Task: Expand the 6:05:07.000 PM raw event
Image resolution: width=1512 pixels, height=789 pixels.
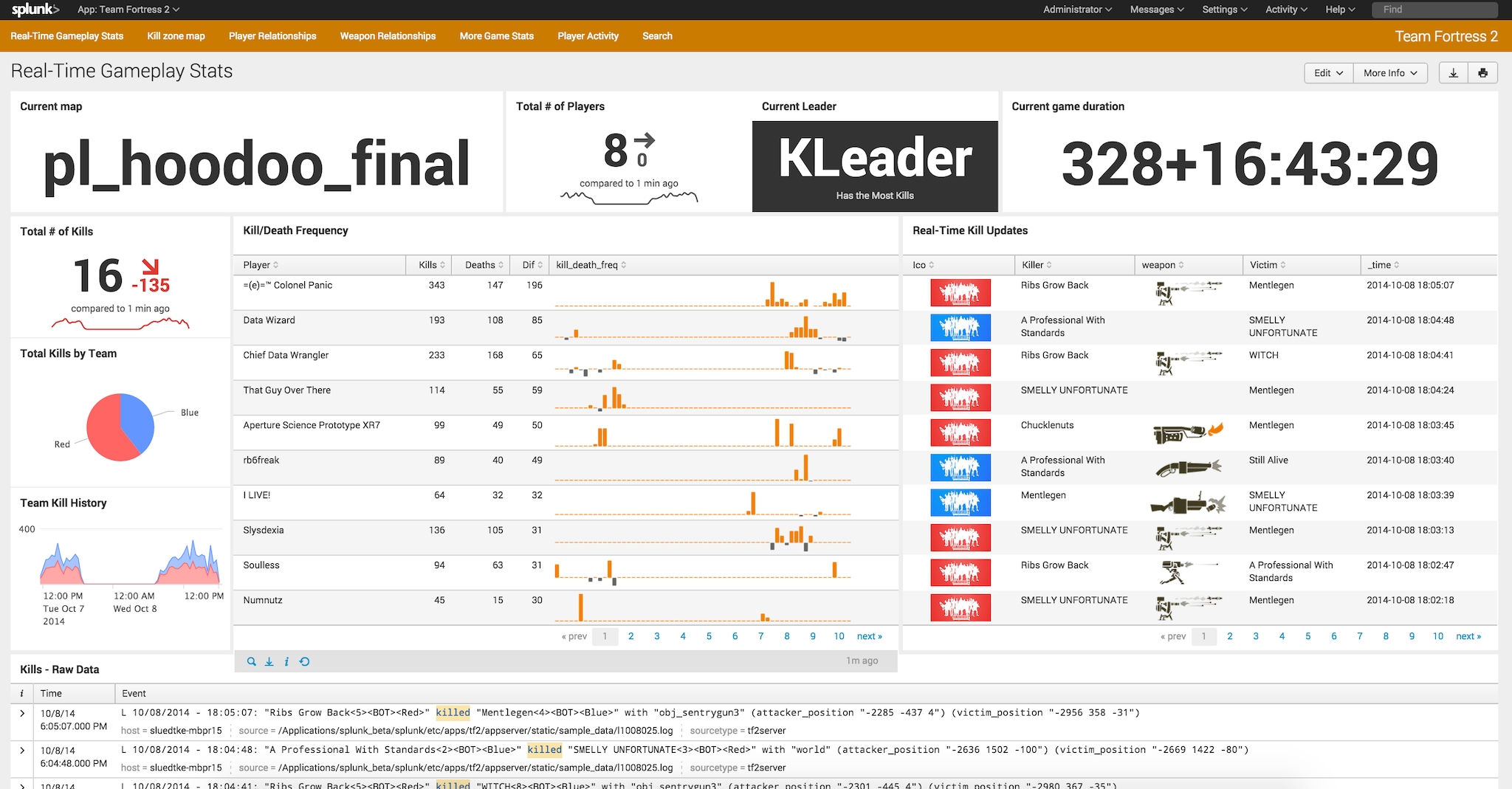Action: coord(22,713)
